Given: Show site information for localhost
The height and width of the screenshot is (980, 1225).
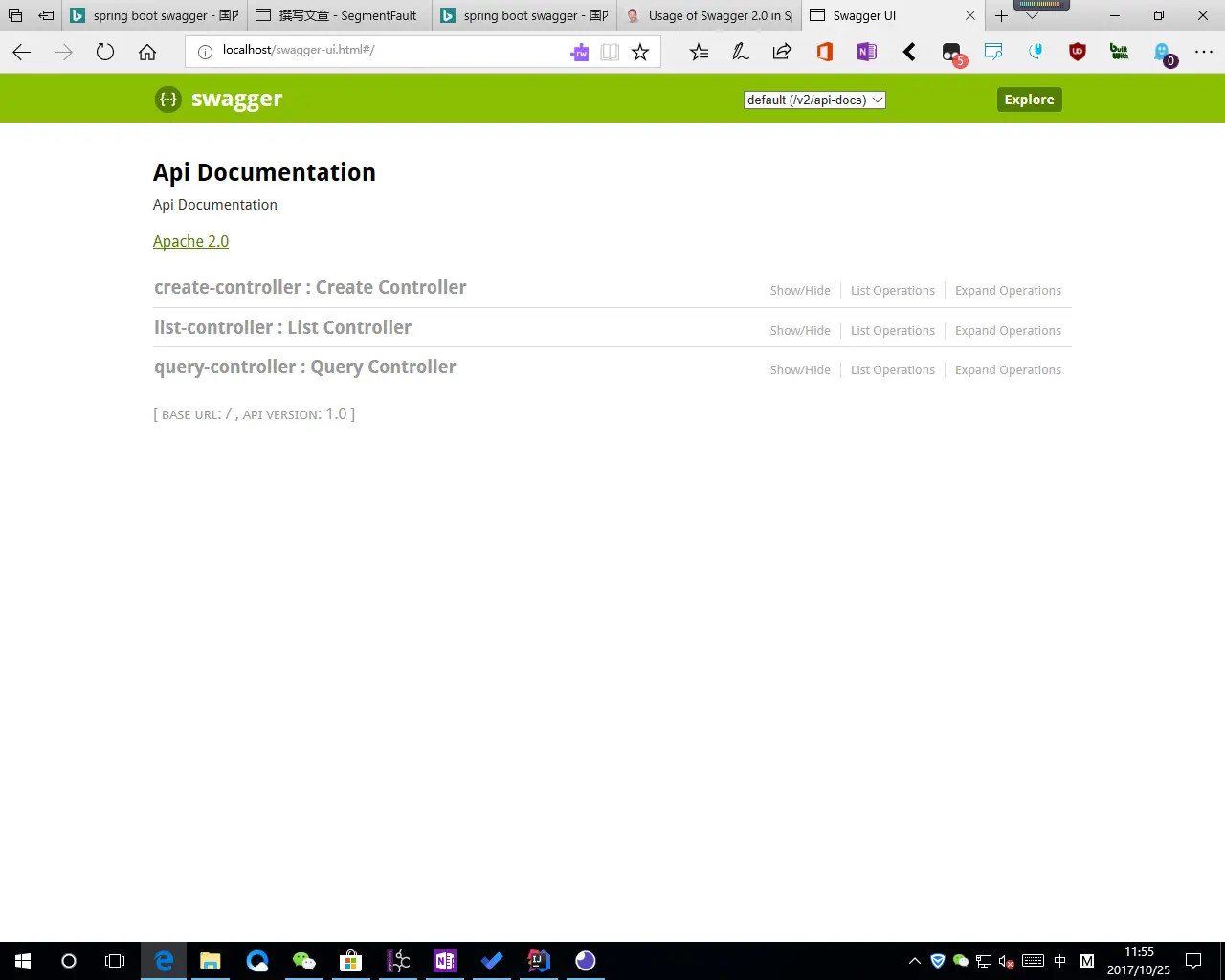Looking at the screenshot, I should [x=205, y=52].
